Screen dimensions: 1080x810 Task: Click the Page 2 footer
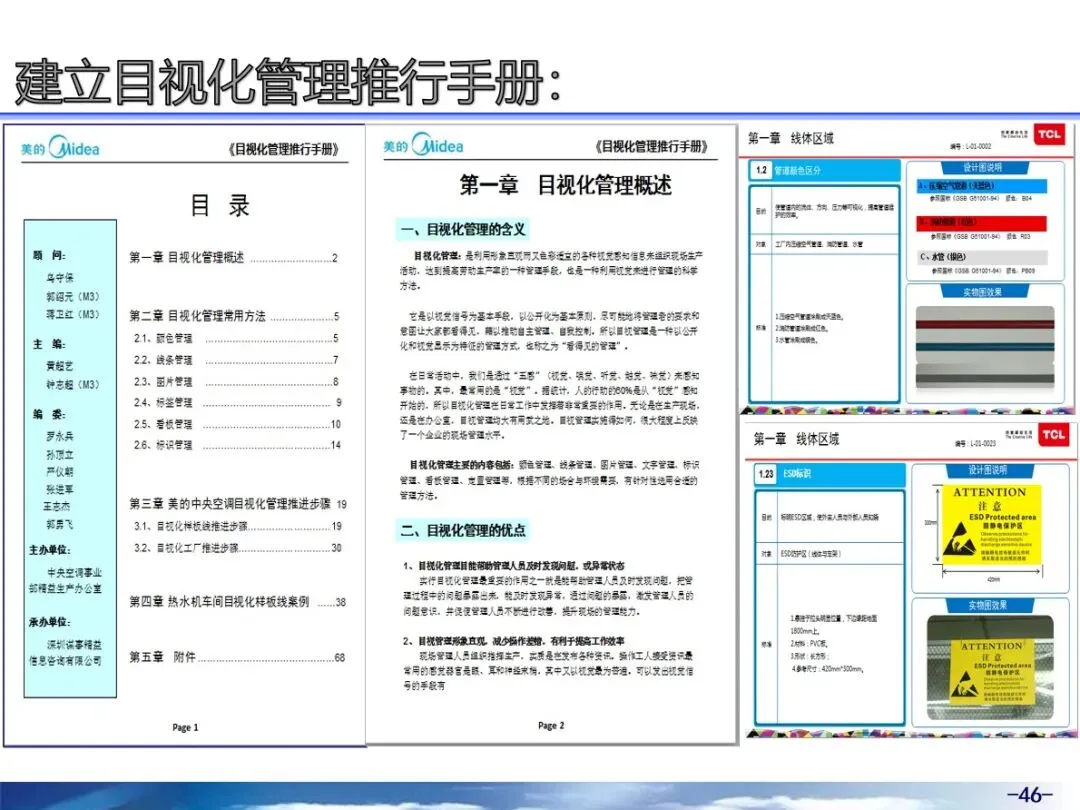pyautogui.click(x=551, y=725)
